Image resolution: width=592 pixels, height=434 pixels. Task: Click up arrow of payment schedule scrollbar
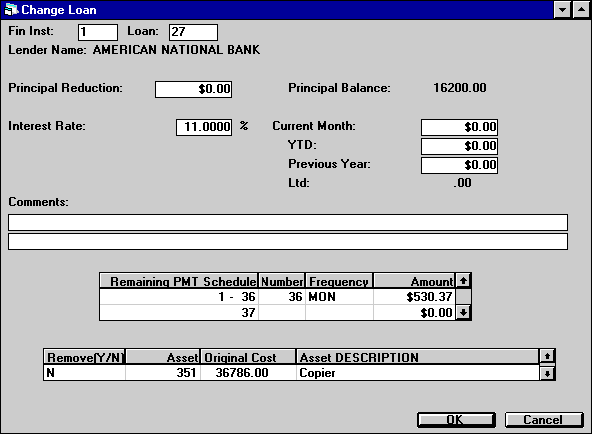(x=463, y=280)
